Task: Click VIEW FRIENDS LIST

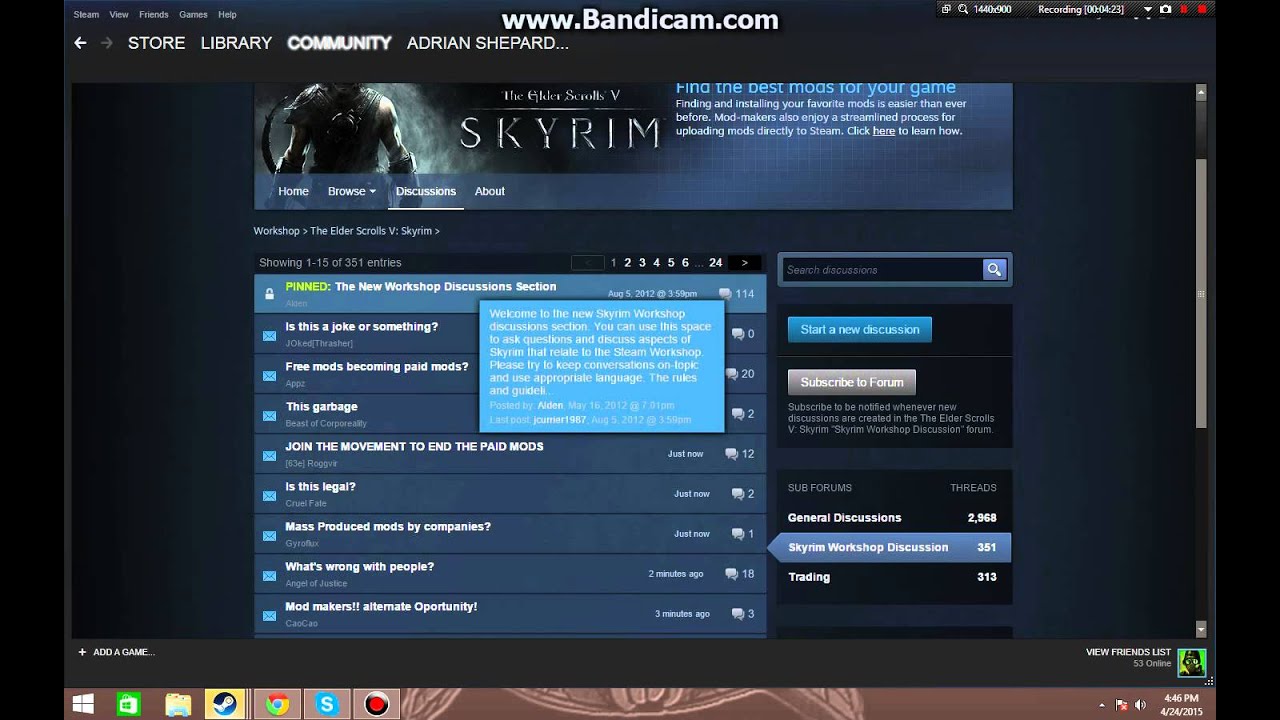Action: pos(1128,652)
